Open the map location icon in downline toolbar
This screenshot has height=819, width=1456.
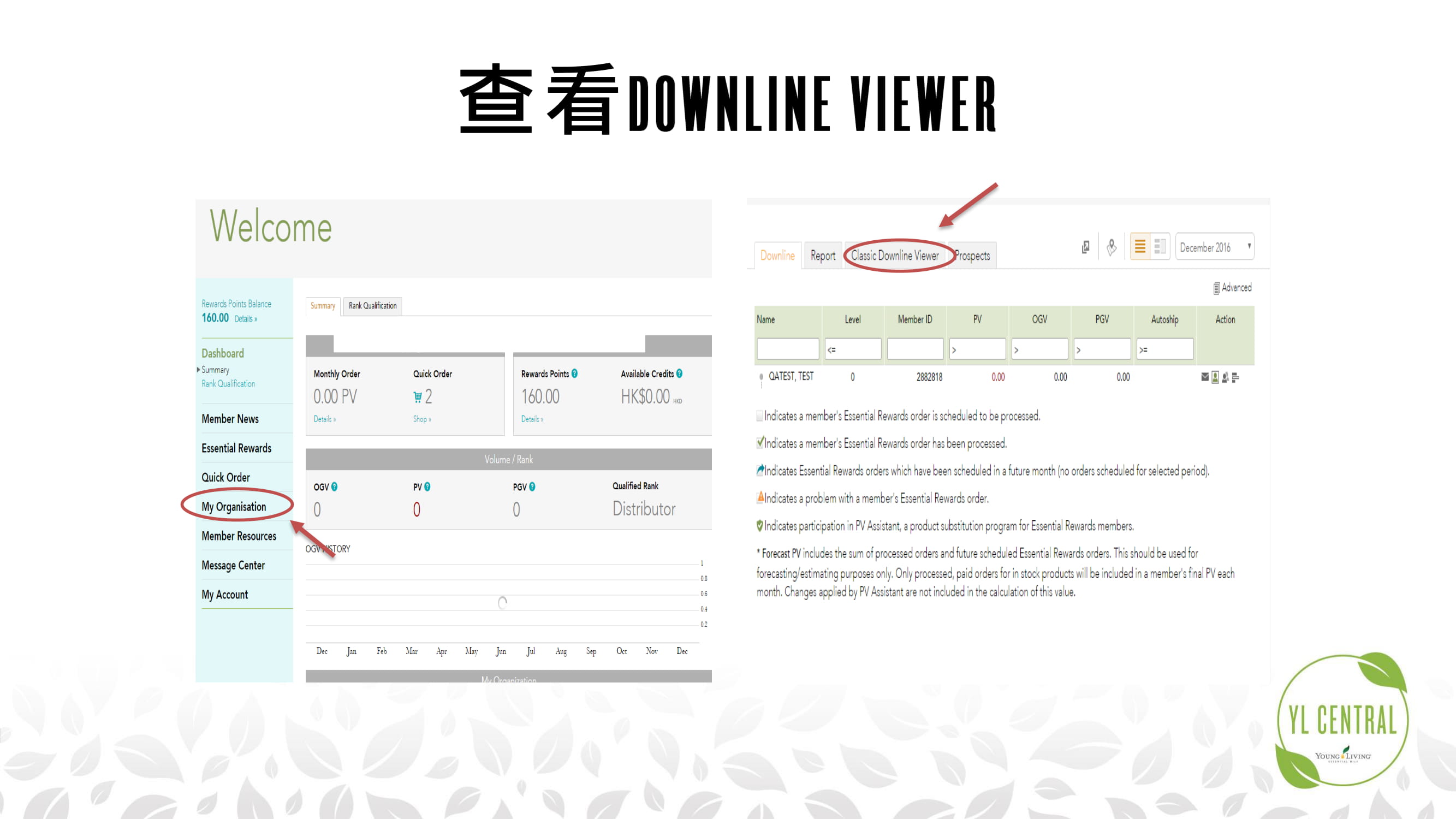[1111, 247]
